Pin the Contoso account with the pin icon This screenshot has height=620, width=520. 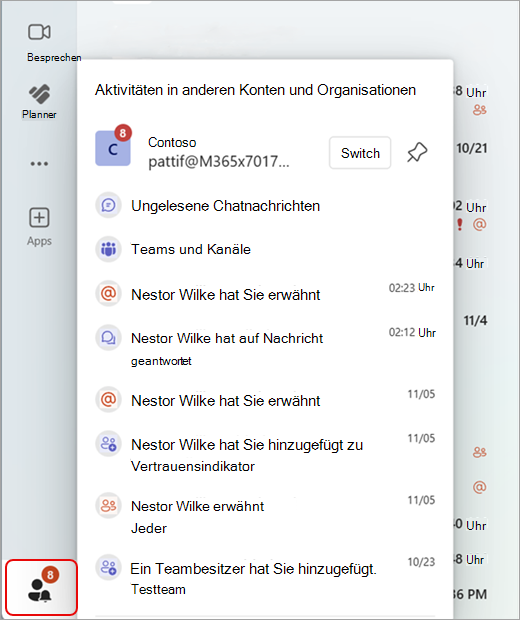417,152
